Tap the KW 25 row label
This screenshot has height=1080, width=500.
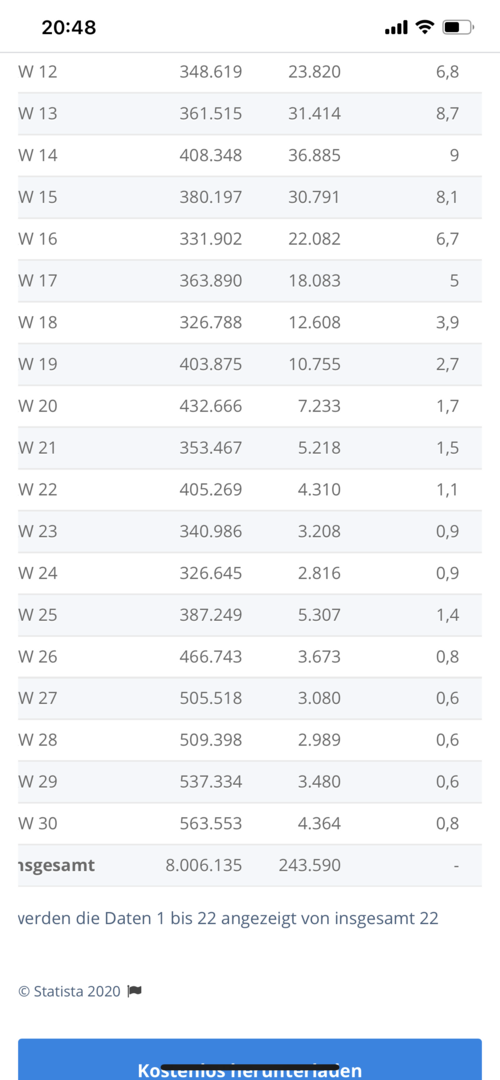click(x=38, y=614)
